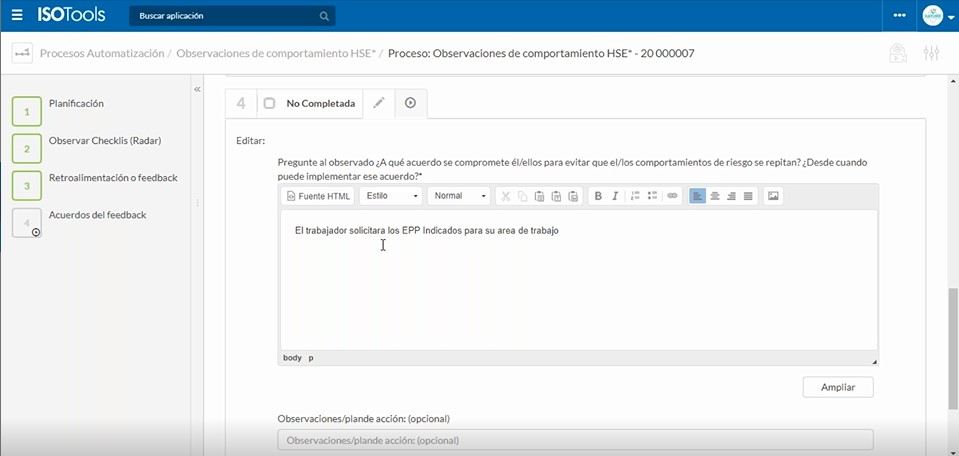Center align the text
The width and height of the screenshot is (959, 456).
pos(715,196)
